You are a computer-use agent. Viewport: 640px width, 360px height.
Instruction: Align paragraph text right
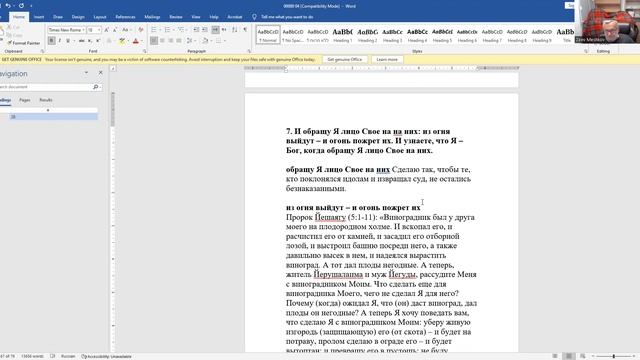(x=171, y=41)
